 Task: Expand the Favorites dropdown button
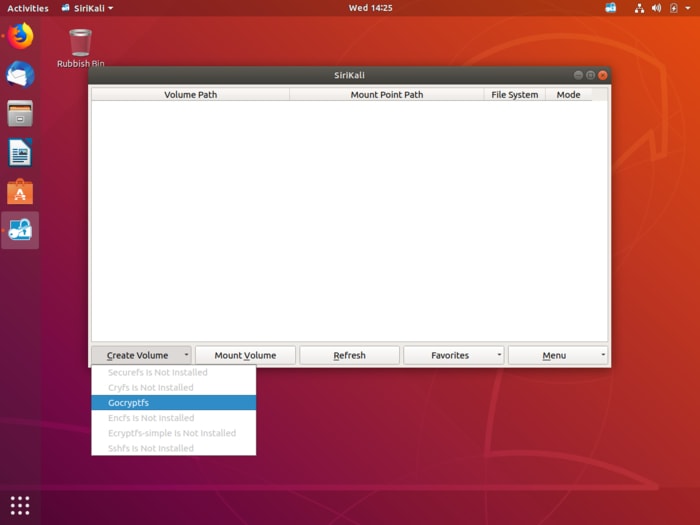[x=454, y=355]
